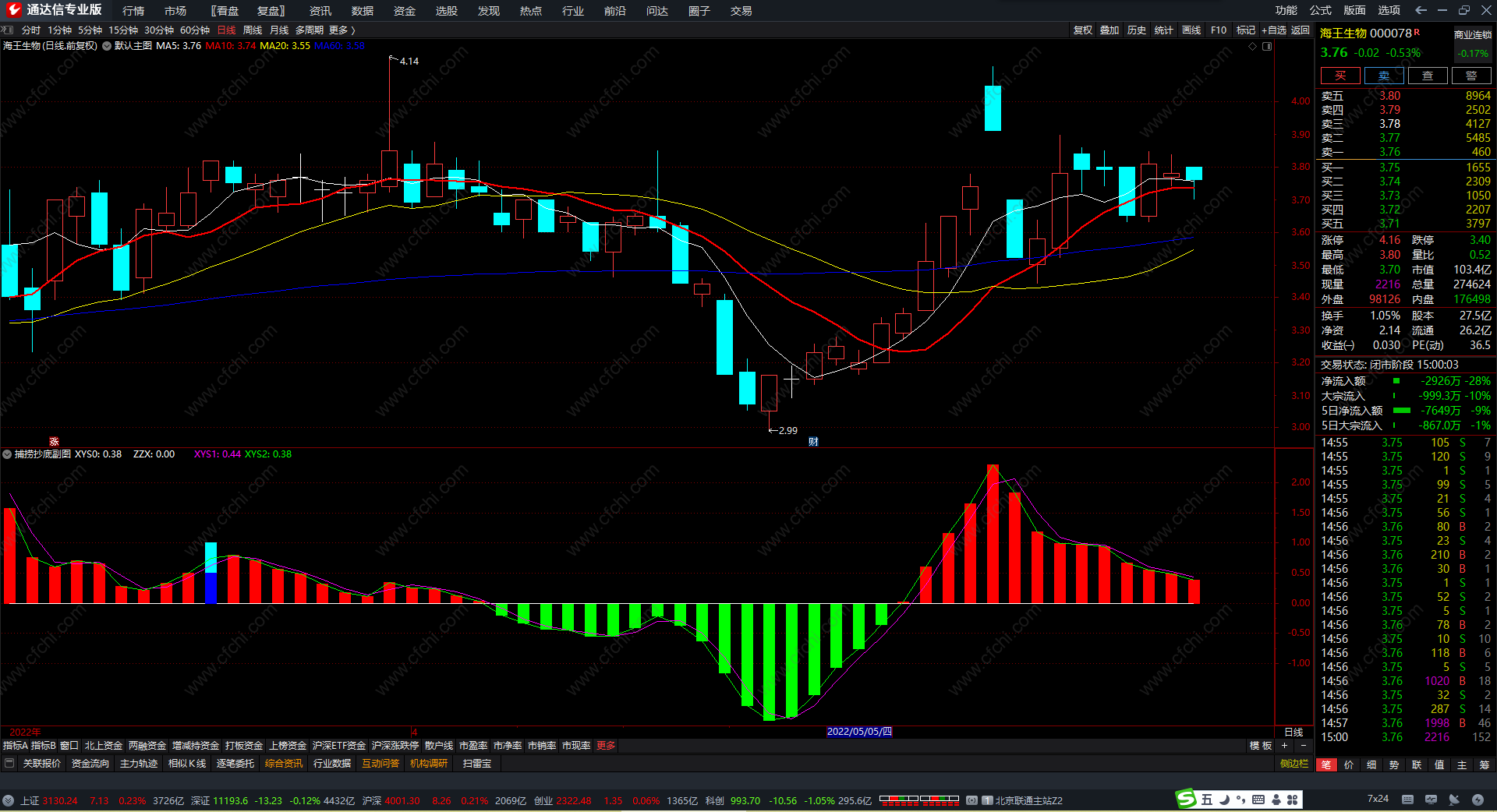Click the blue 卖 sell button
The height and width of the screenshot is (812, 1497).
tap(1384, 76)
